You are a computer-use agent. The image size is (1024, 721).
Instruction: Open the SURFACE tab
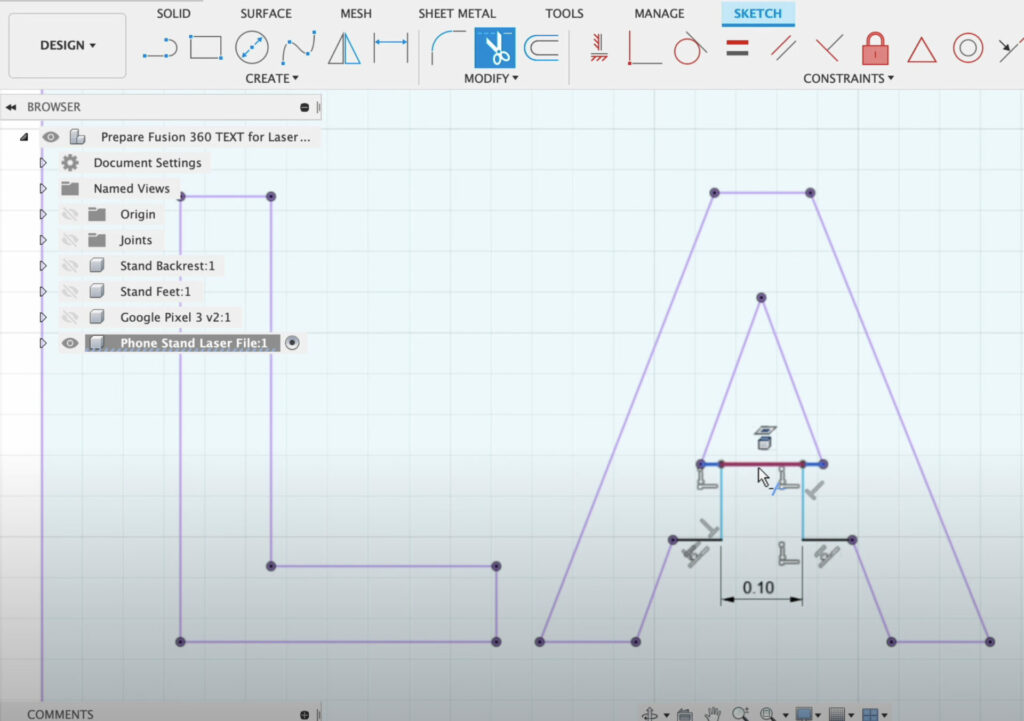(x=265, y=14)
